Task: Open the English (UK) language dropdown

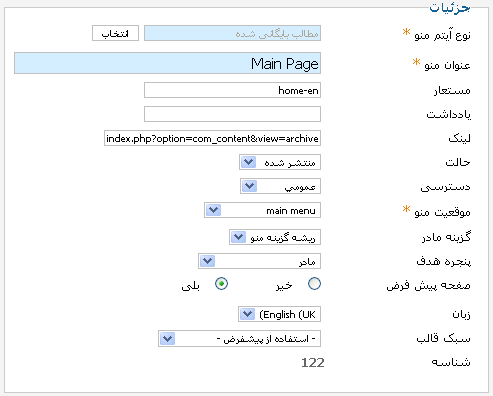Action: point(279,314)
